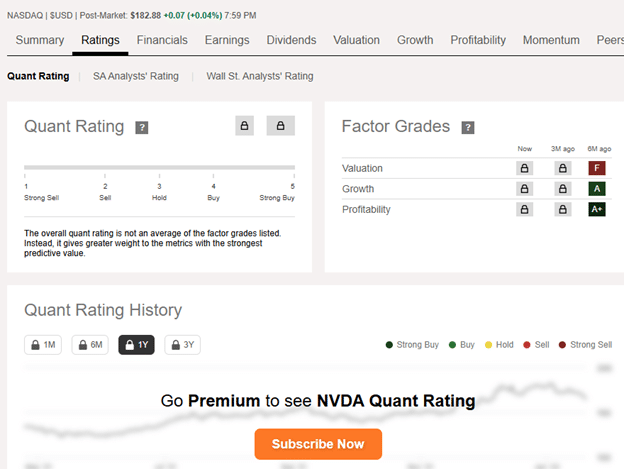The height and width of the screenshot is (469, 624).
Task: Click the Profitability factor label
Action: pos(366,209)
